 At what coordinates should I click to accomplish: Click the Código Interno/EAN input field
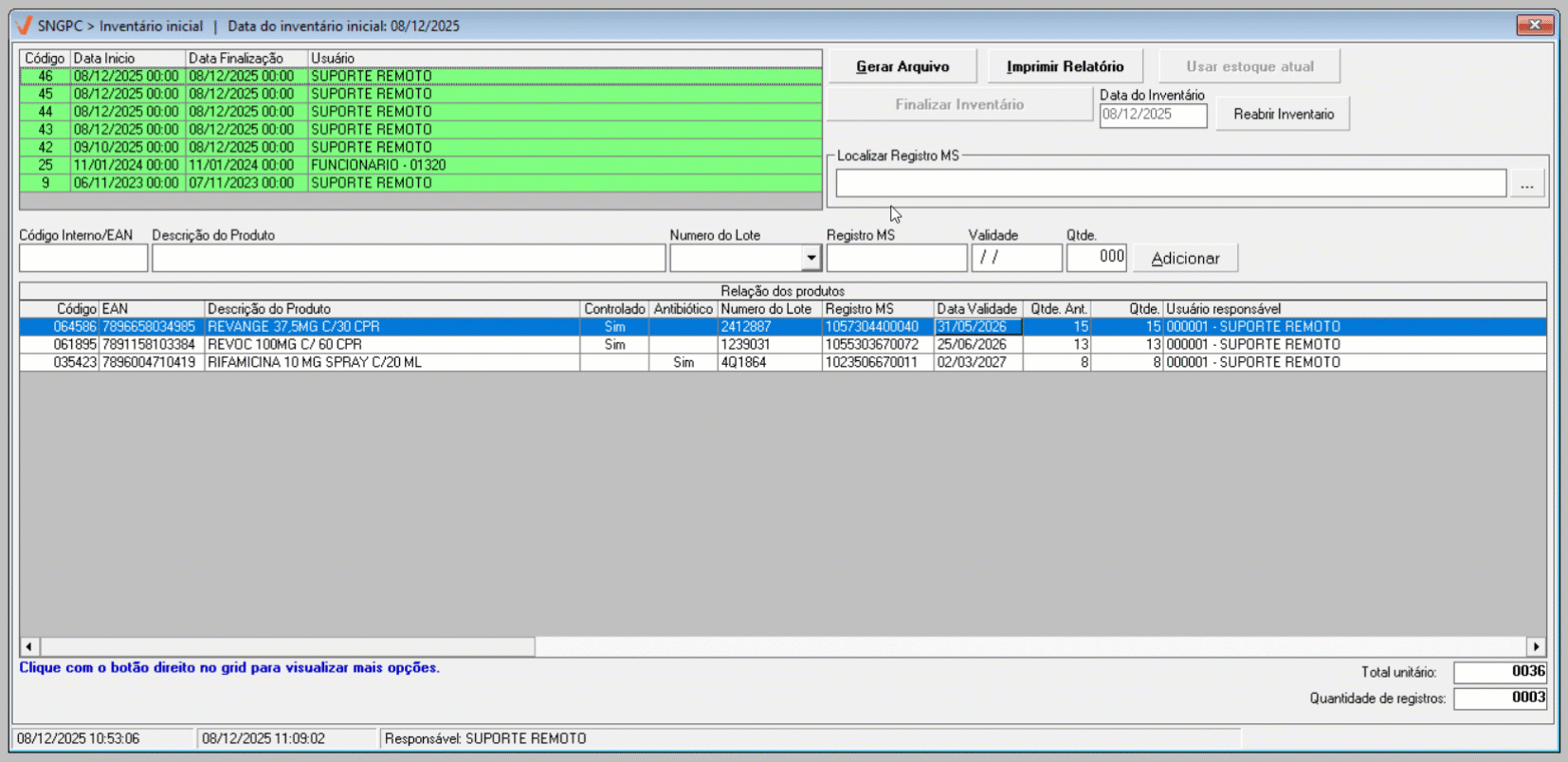coord(83,258)
